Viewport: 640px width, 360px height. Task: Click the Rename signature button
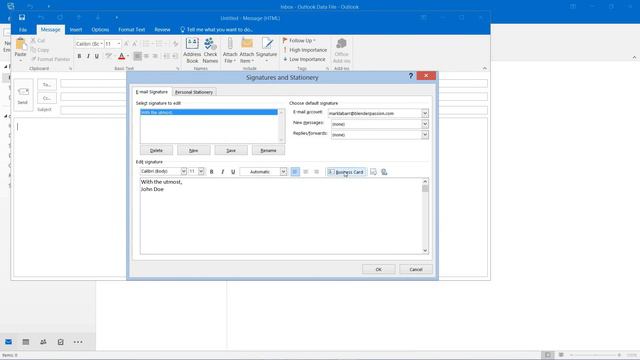point(268,150)
